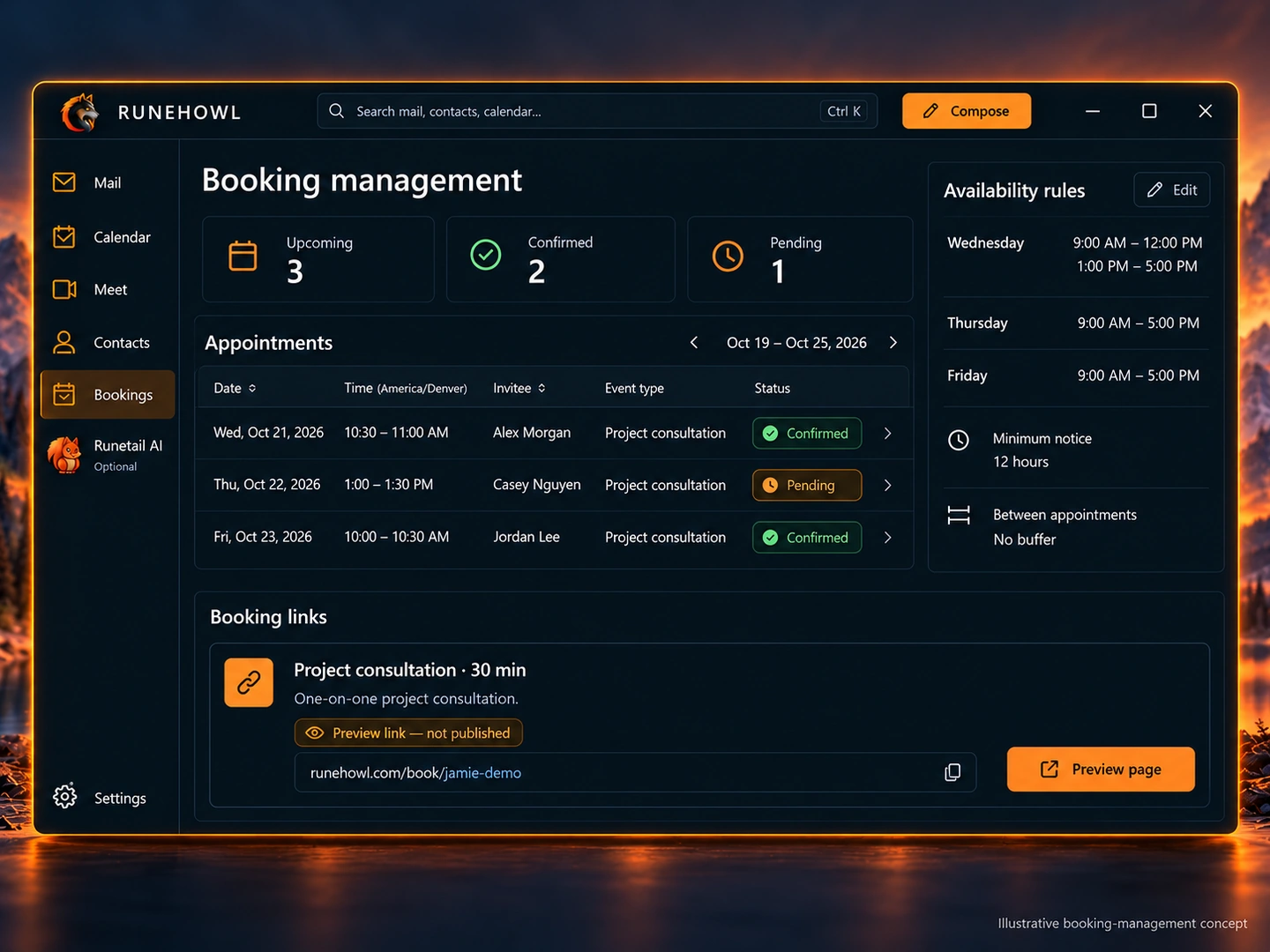Maximize the Runehowl window
This screenshot has width=1270, height=952.
coord(1149,111)
